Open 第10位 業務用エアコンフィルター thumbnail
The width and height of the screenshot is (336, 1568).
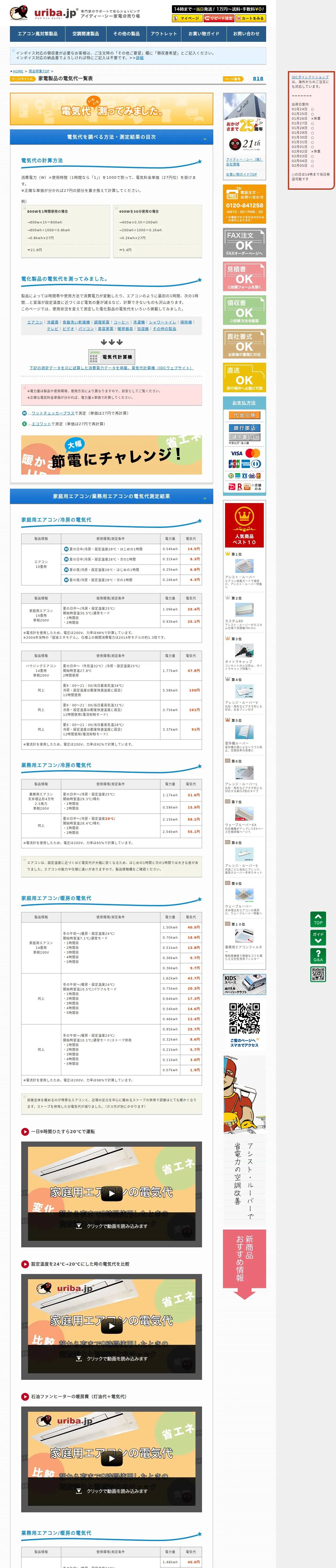click(x=244, y=936)
